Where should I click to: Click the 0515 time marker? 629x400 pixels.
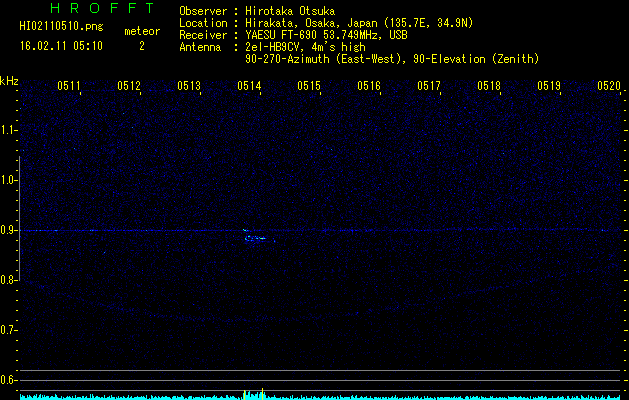(309, 85)
